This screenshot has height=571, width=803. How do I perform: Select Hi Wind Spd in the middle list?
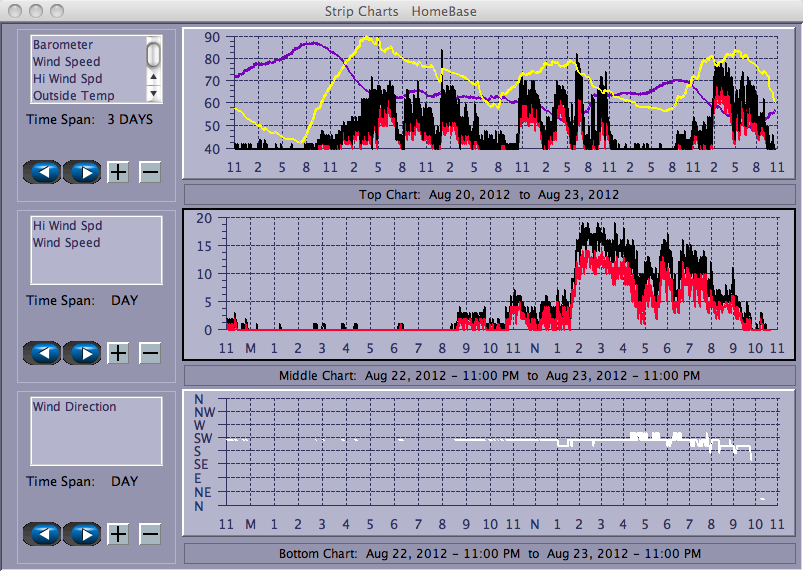(67, 226)
